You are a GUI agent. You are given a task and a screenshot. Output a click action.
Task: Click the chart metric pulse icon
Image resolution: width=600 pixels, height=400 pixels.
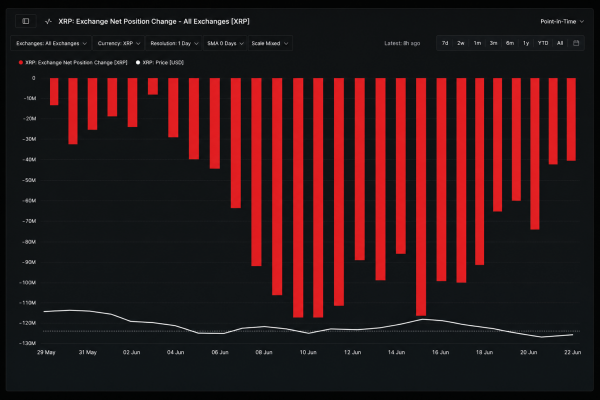48,21
